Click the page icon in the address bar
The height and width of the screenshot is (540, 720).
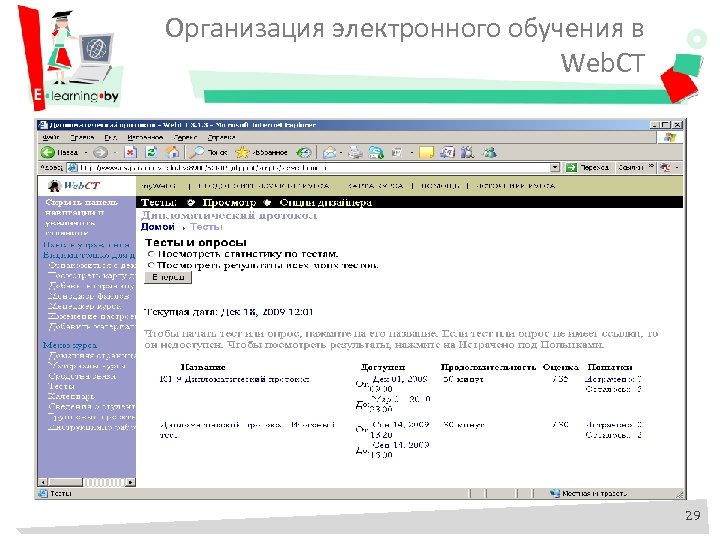(73, 168)
